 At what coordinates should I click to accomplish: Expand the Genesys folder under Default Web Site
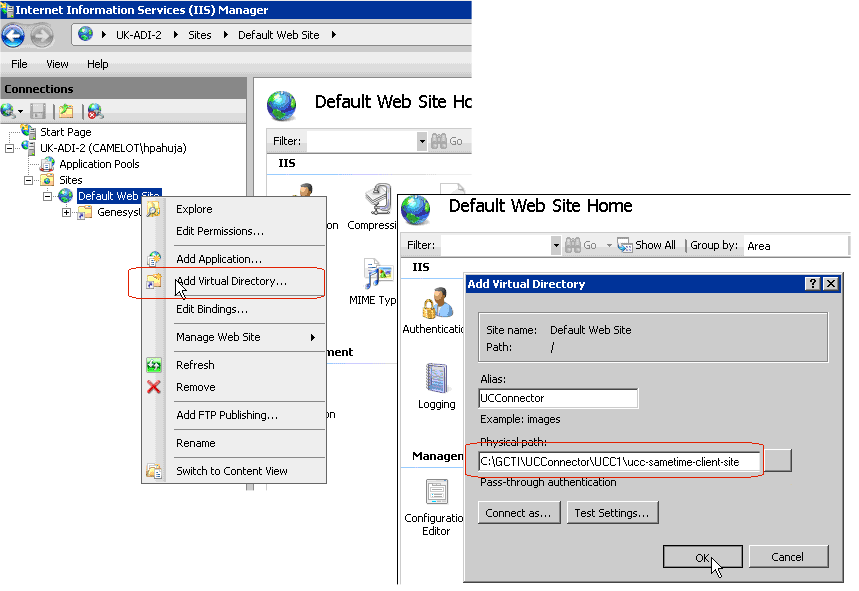67,212
